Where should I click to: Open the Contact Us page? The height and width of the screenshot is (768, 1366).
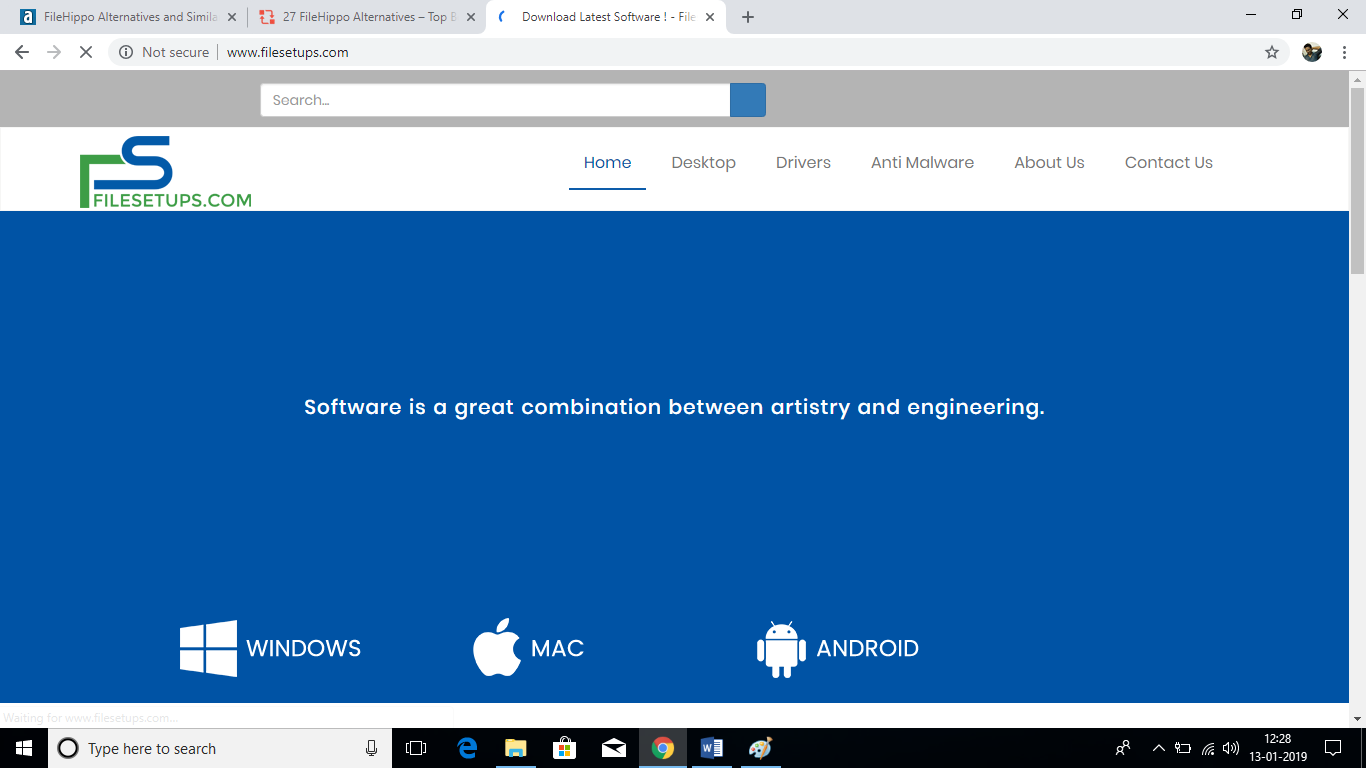pos(1168,163)
